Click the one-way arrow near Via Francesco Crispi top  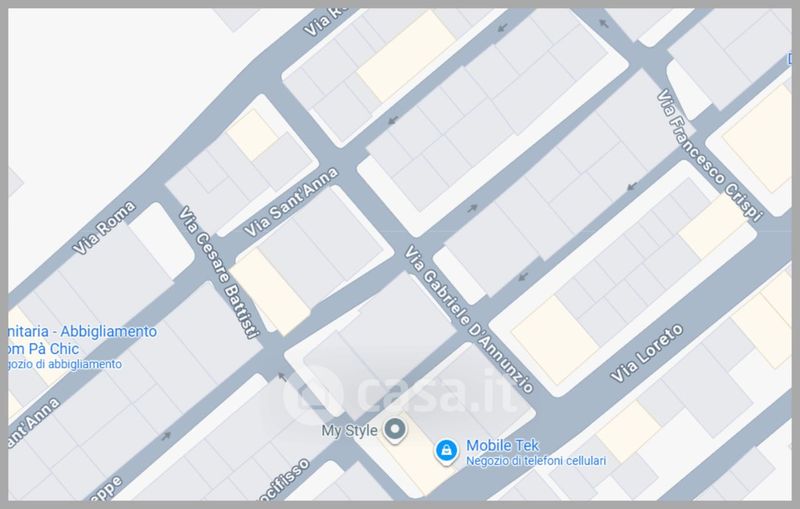tap(604, 23)
